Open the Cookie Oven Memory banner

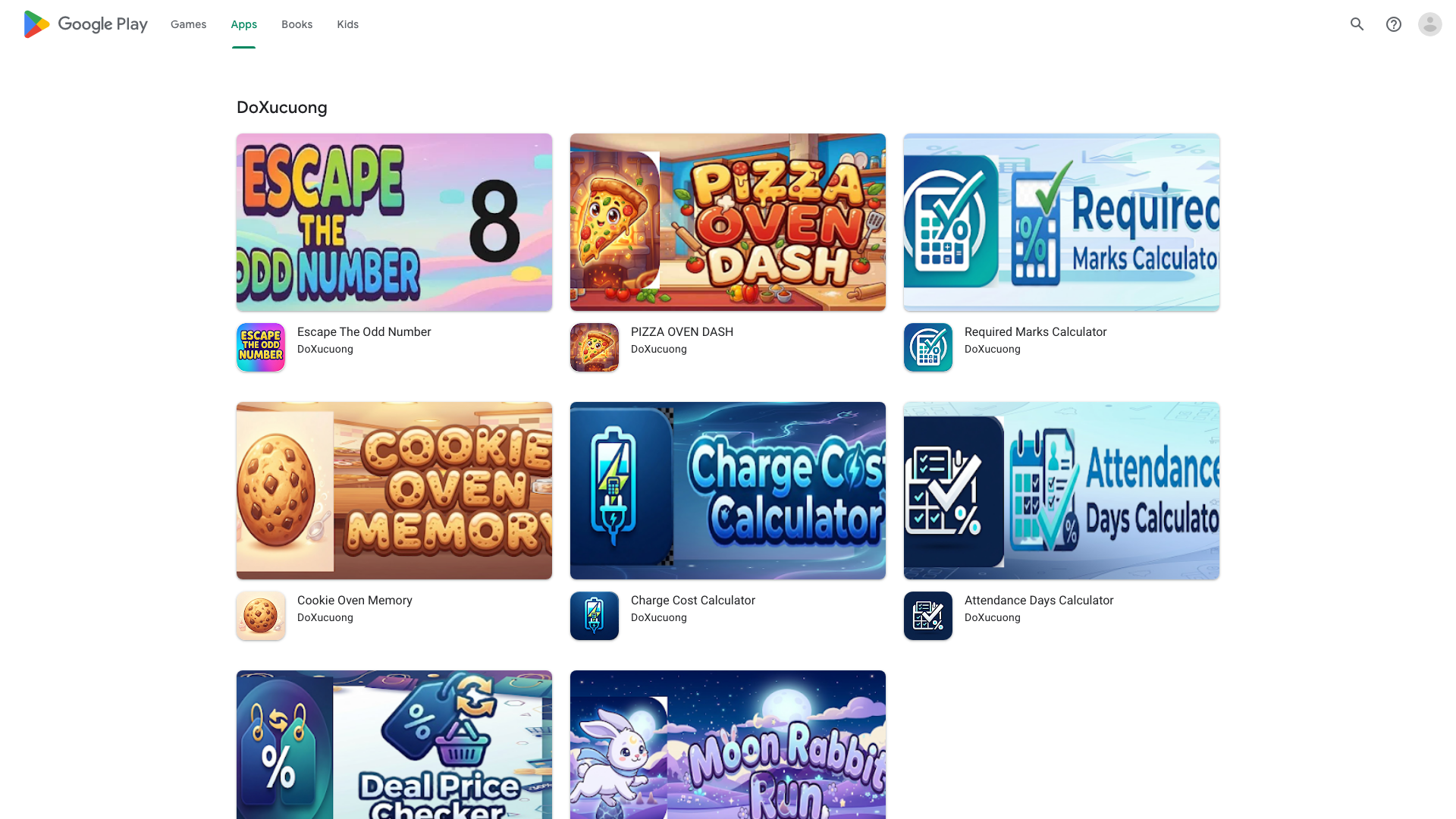point(394,491)
